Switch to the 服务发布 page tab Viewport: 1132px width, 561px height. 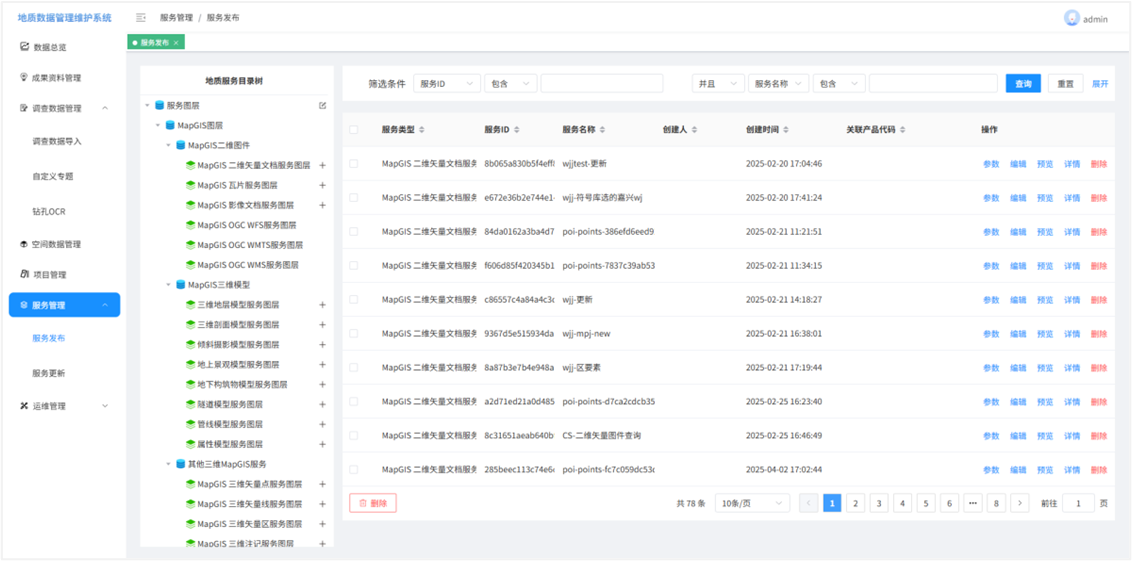[x=154, y=43]
